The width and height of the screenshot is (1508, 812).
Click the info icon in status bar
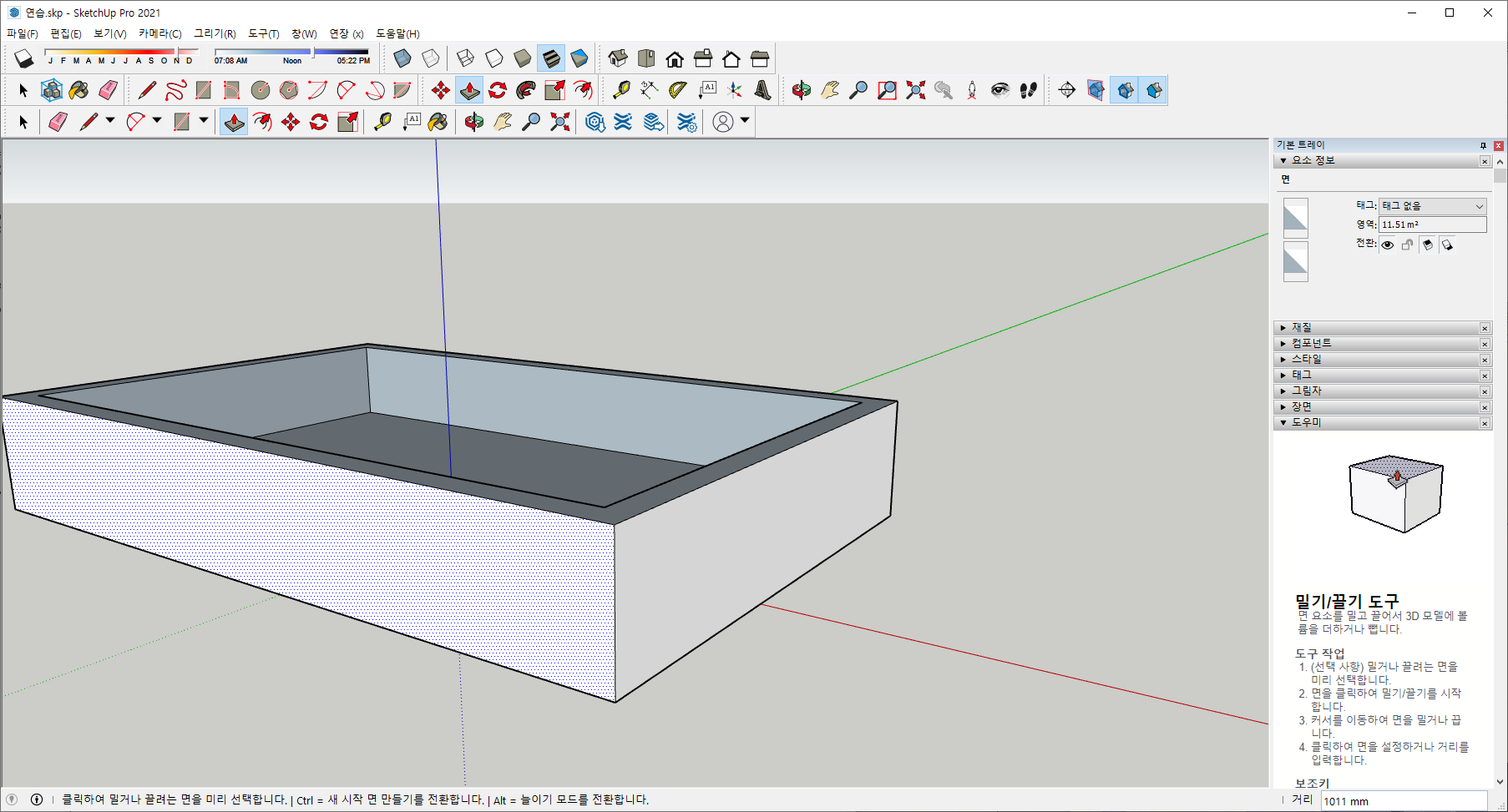coord(37,799)
